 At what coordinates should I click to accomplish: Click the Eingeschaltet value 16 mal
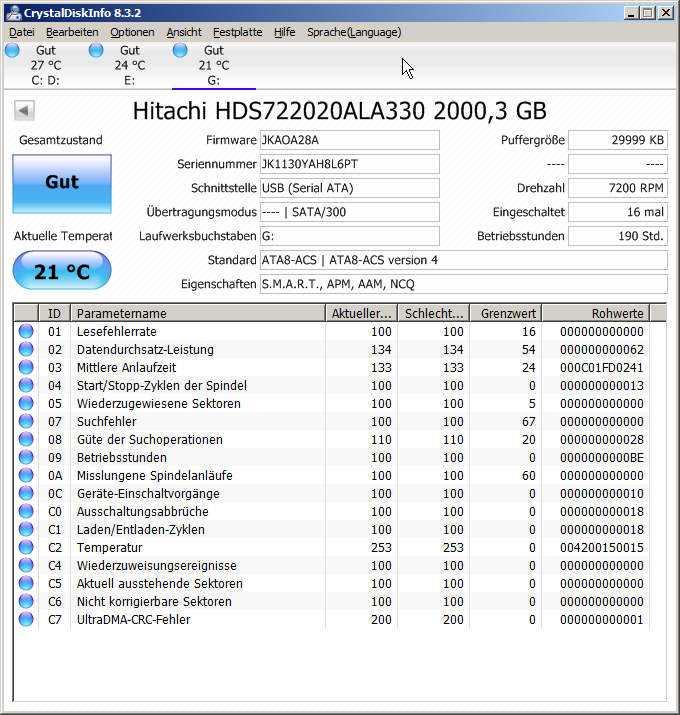[618, 212]
